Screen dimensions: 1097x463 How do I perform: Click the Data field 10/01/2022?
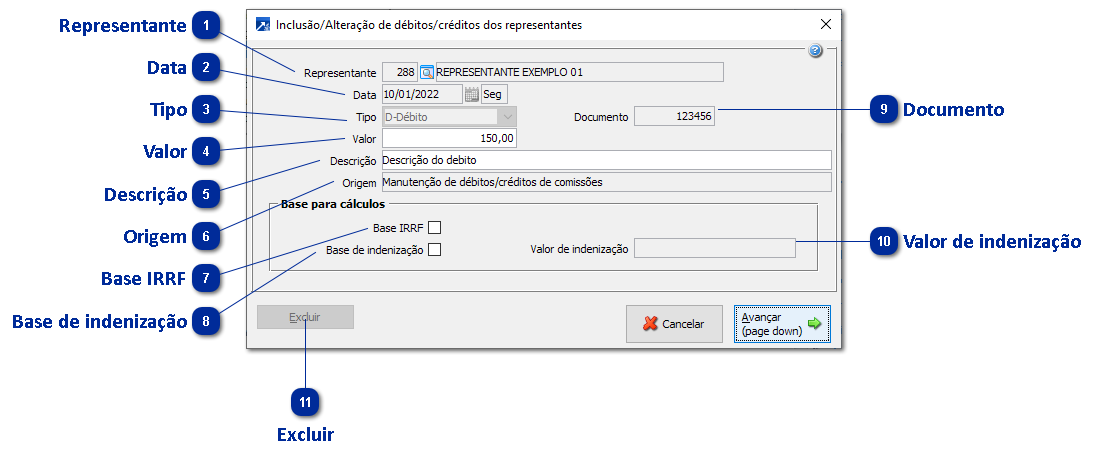pos(422,94)
